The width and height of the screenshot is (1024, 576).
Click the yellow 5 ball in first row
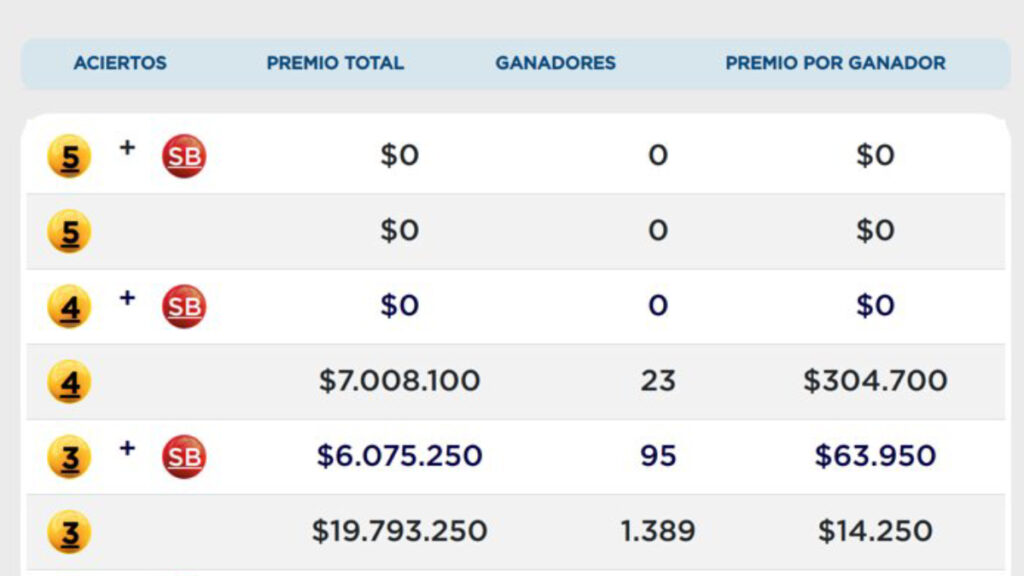(69, 156)
